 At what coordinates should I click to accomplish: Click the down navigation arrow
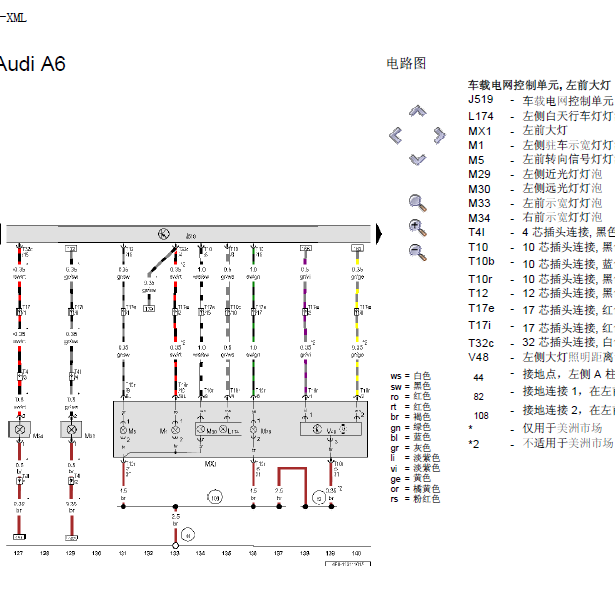click(x=417, y=159)
